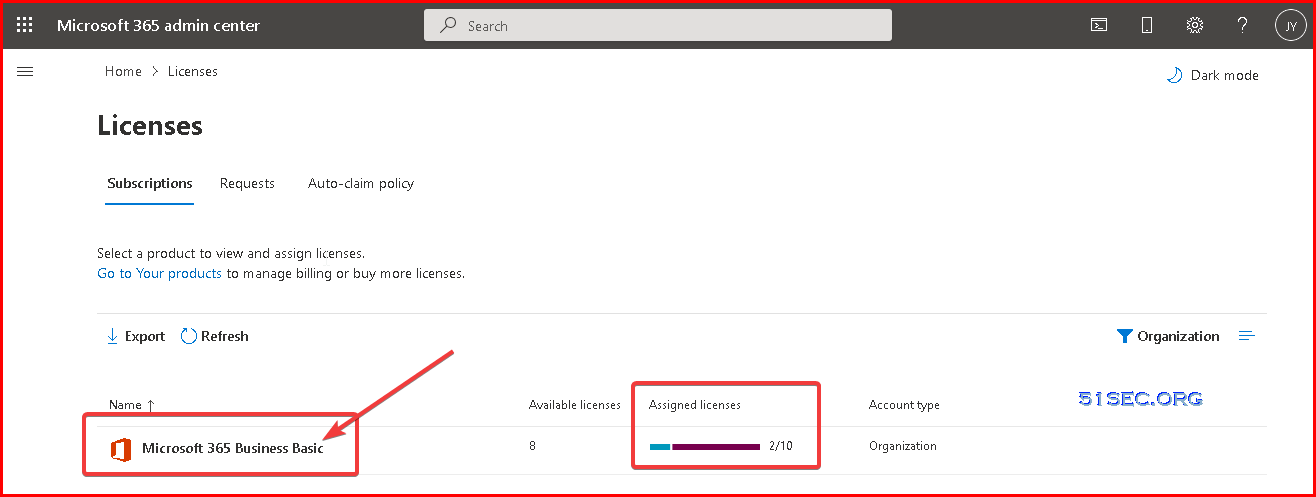Click the Account type column header

(x=904, y=405)
